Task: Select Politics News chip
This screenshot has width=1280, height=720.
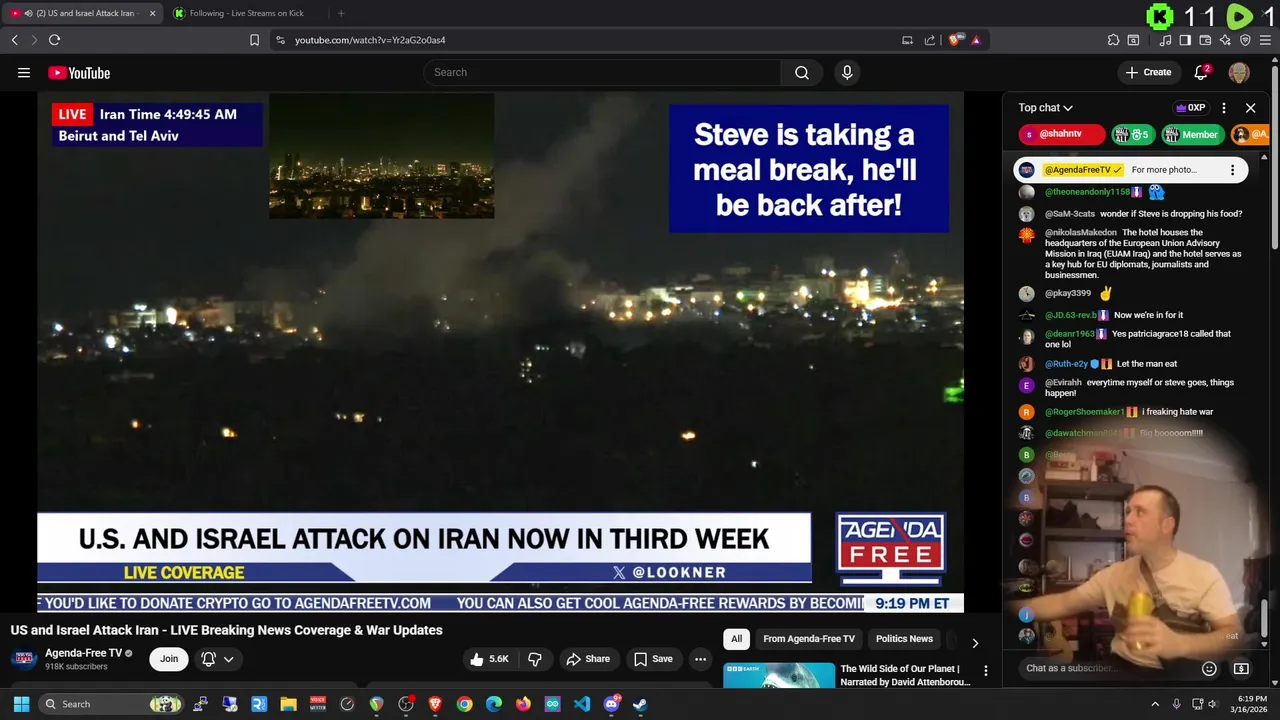Action: (904, 639)
